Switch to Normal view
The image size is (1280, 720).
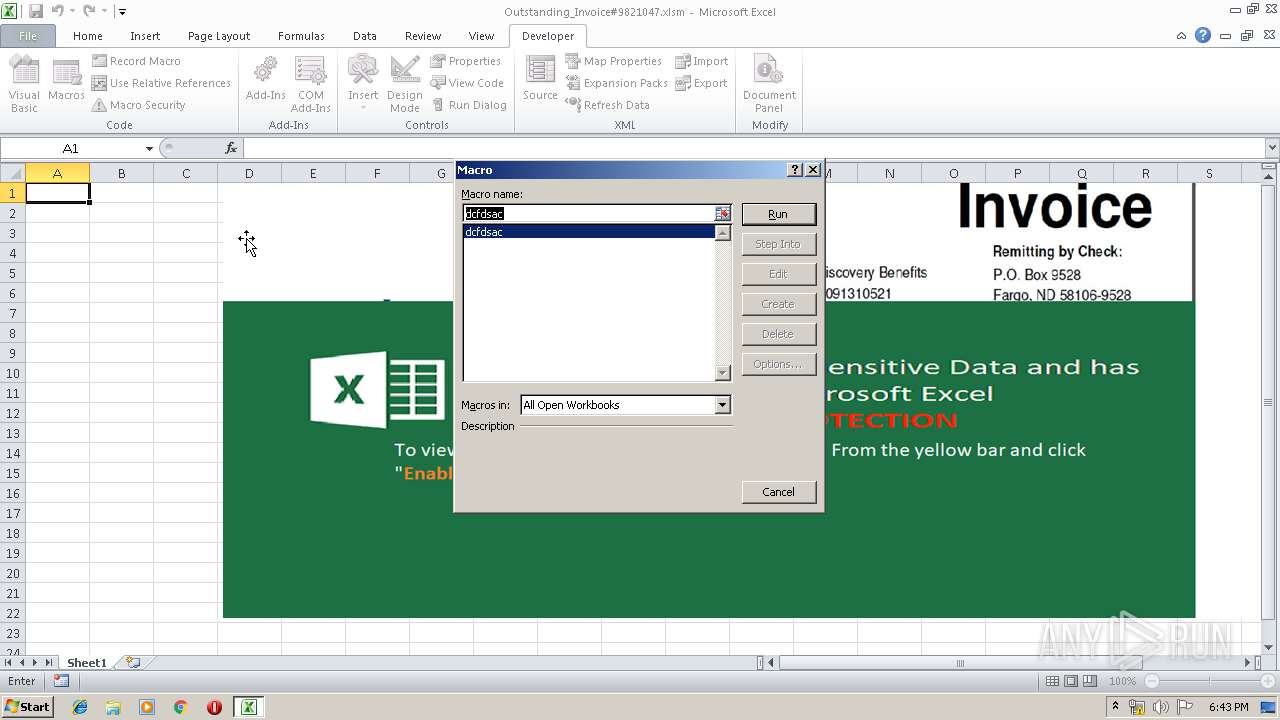(x=1052, y=681)
